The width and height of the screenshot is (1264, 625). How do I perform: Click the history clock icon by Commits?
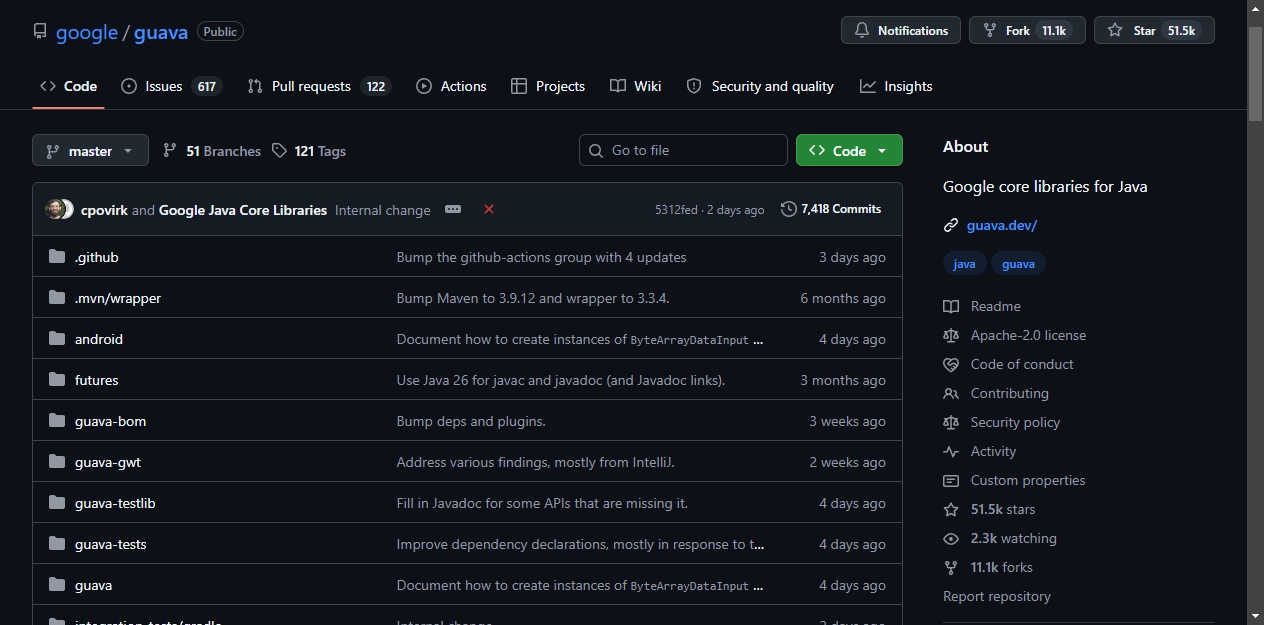(789, 209)
